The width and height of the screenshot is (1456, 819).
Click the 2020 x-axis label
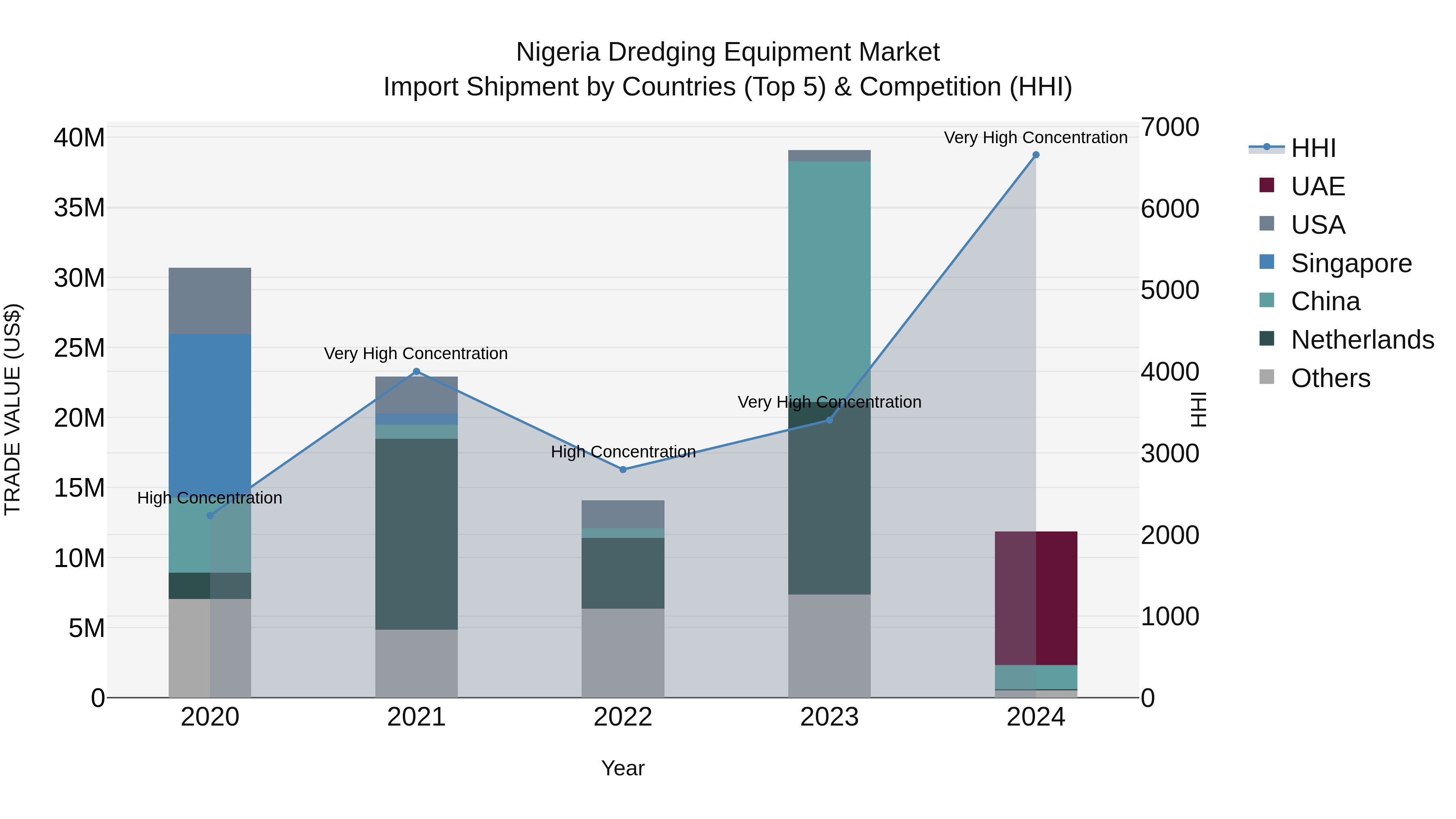click(210, 717)
